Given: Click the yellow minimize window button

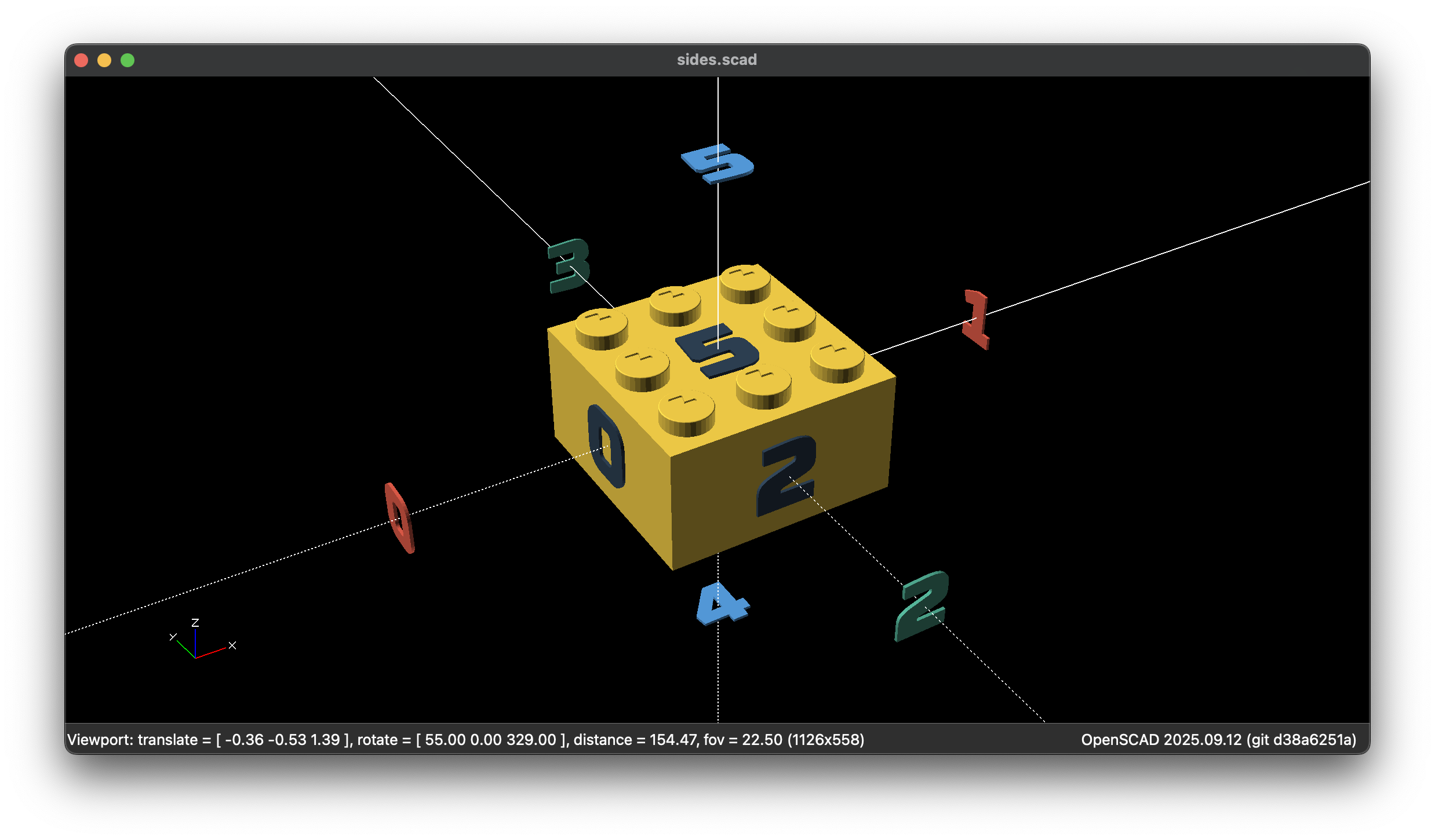Looking at the screenshot, I should (104, 60).
